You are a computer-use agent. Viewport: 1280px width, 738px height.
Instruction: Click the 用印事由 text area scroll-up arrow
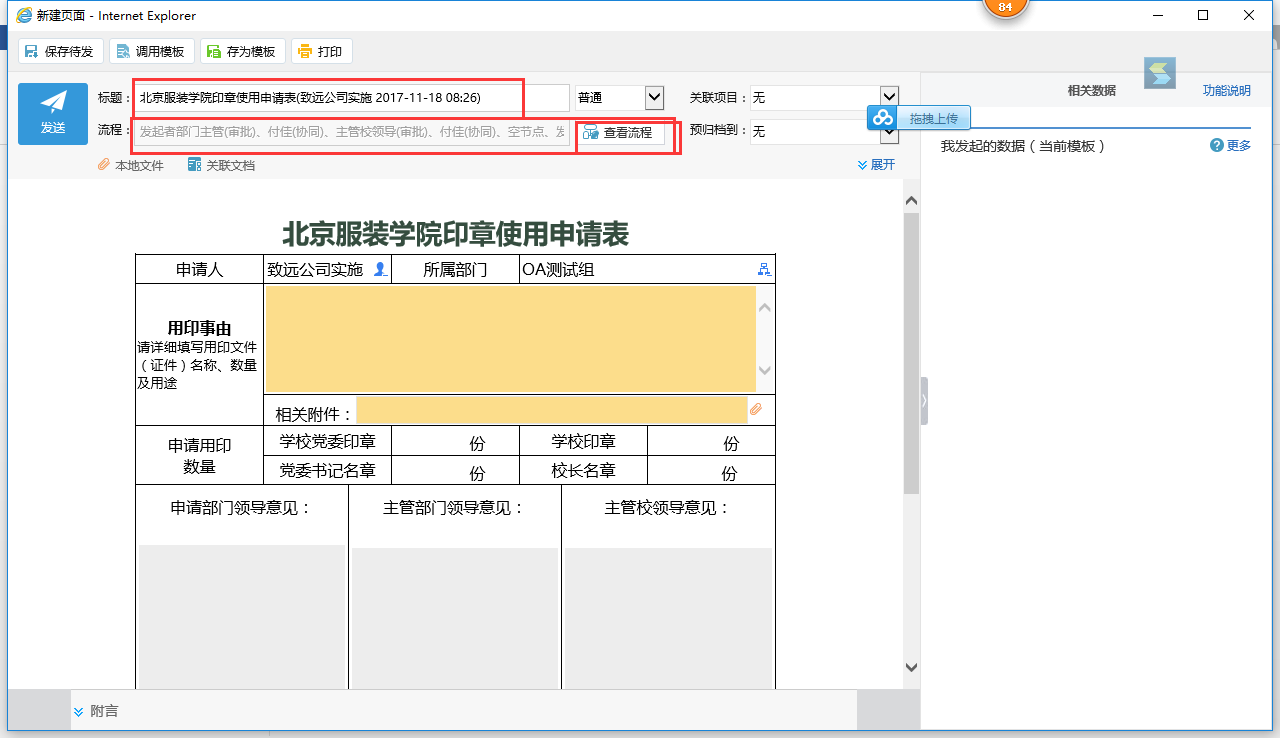tap(765, 307)
